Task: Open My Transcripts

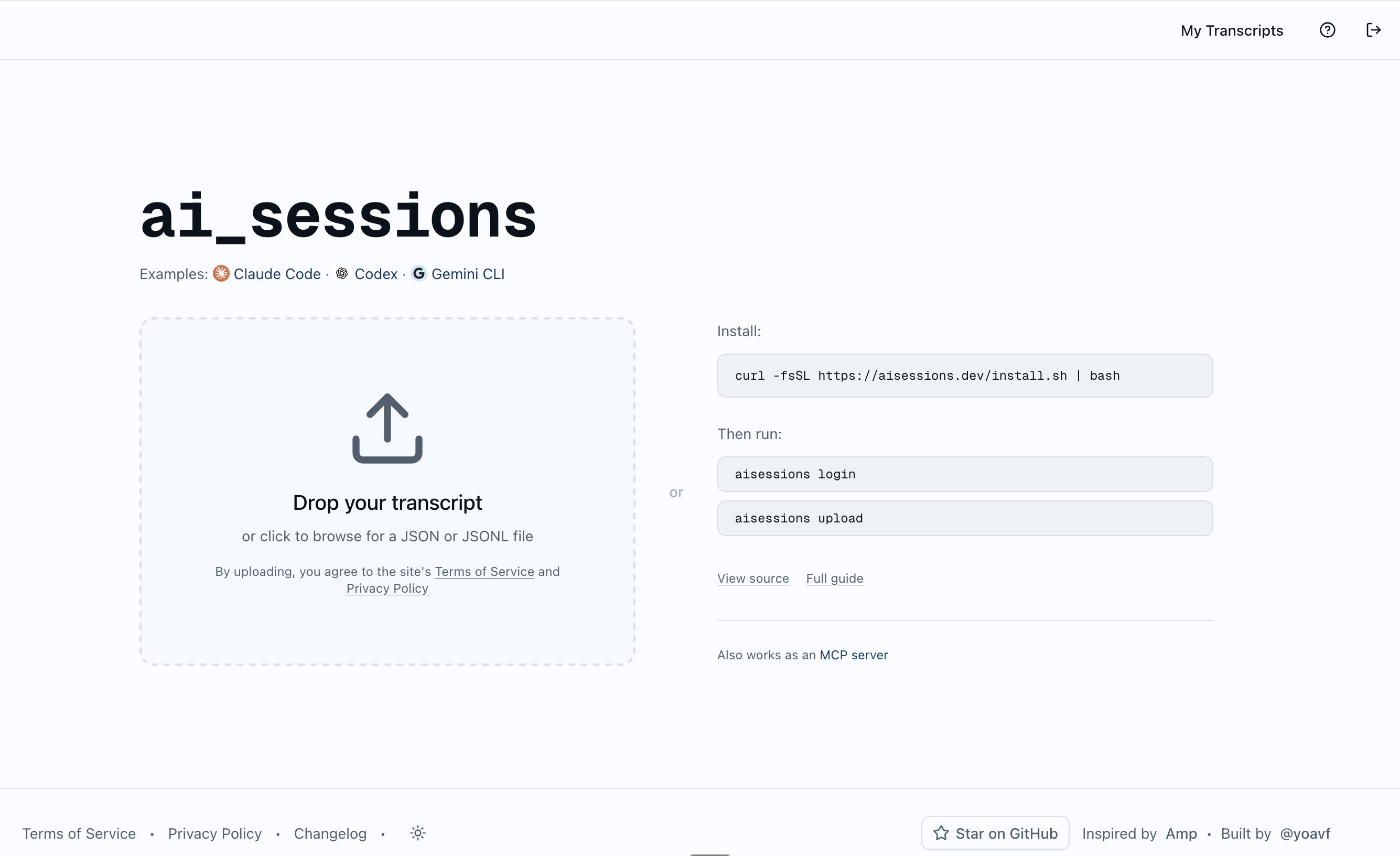Action: pyautogui.click(x=1232, y=30)
